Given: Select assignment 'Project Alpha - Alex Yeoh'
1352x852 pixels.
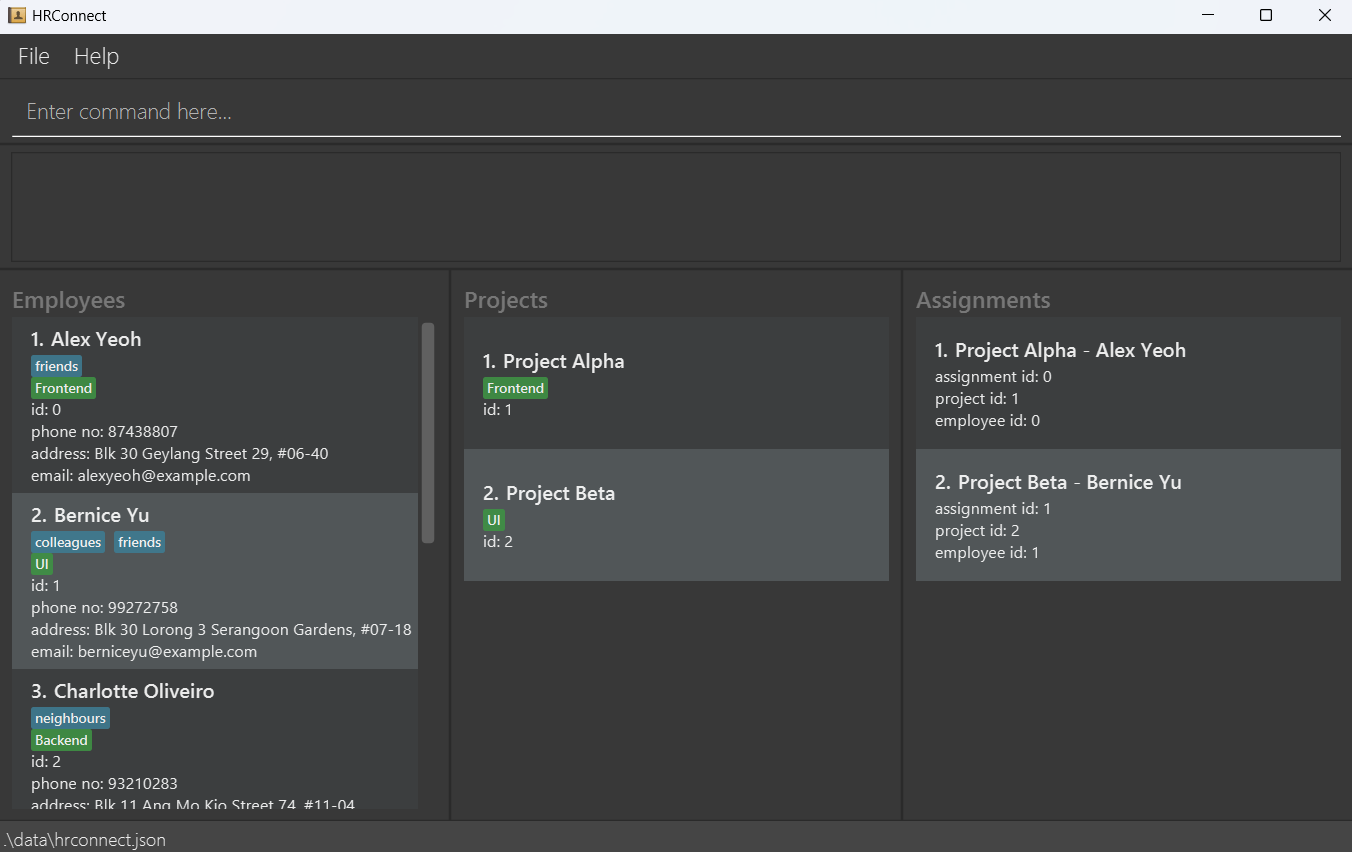Looking at the screenshot, I should [1128, 383].
